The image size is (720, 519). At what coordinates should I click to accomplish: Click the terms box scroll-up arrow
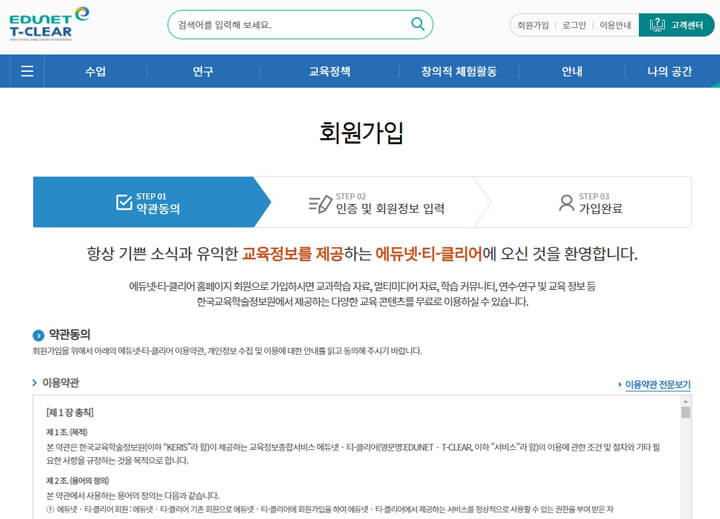(x=686, y=401)
